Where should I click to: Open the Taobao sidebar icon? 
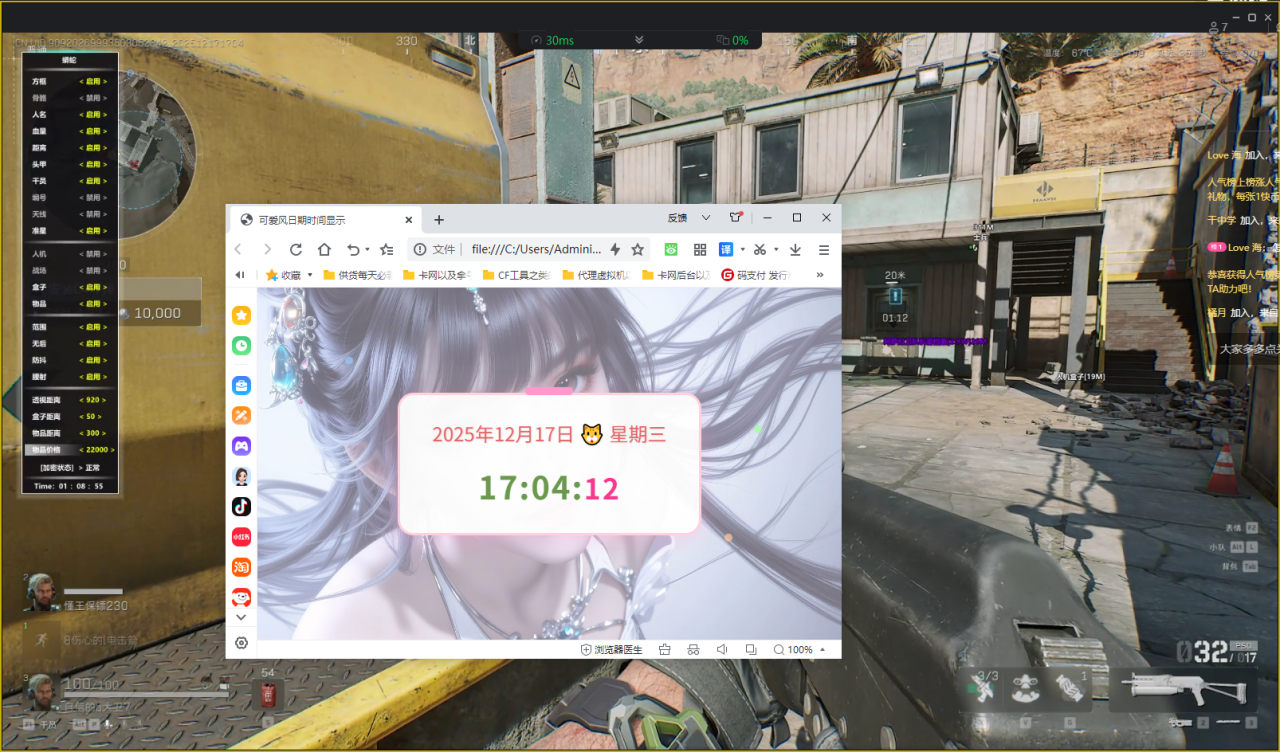pyautogui.click(x=240, y=566)
